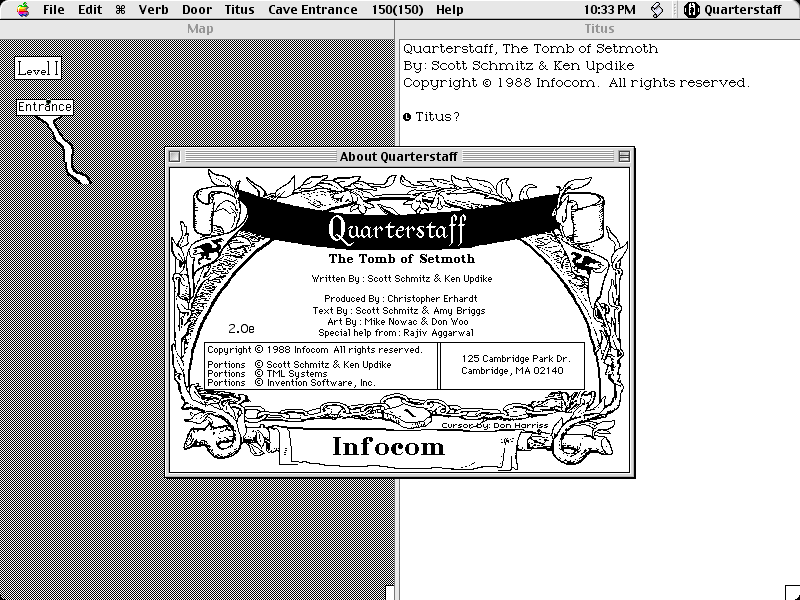Open the Apple menu

coord(22,9)
